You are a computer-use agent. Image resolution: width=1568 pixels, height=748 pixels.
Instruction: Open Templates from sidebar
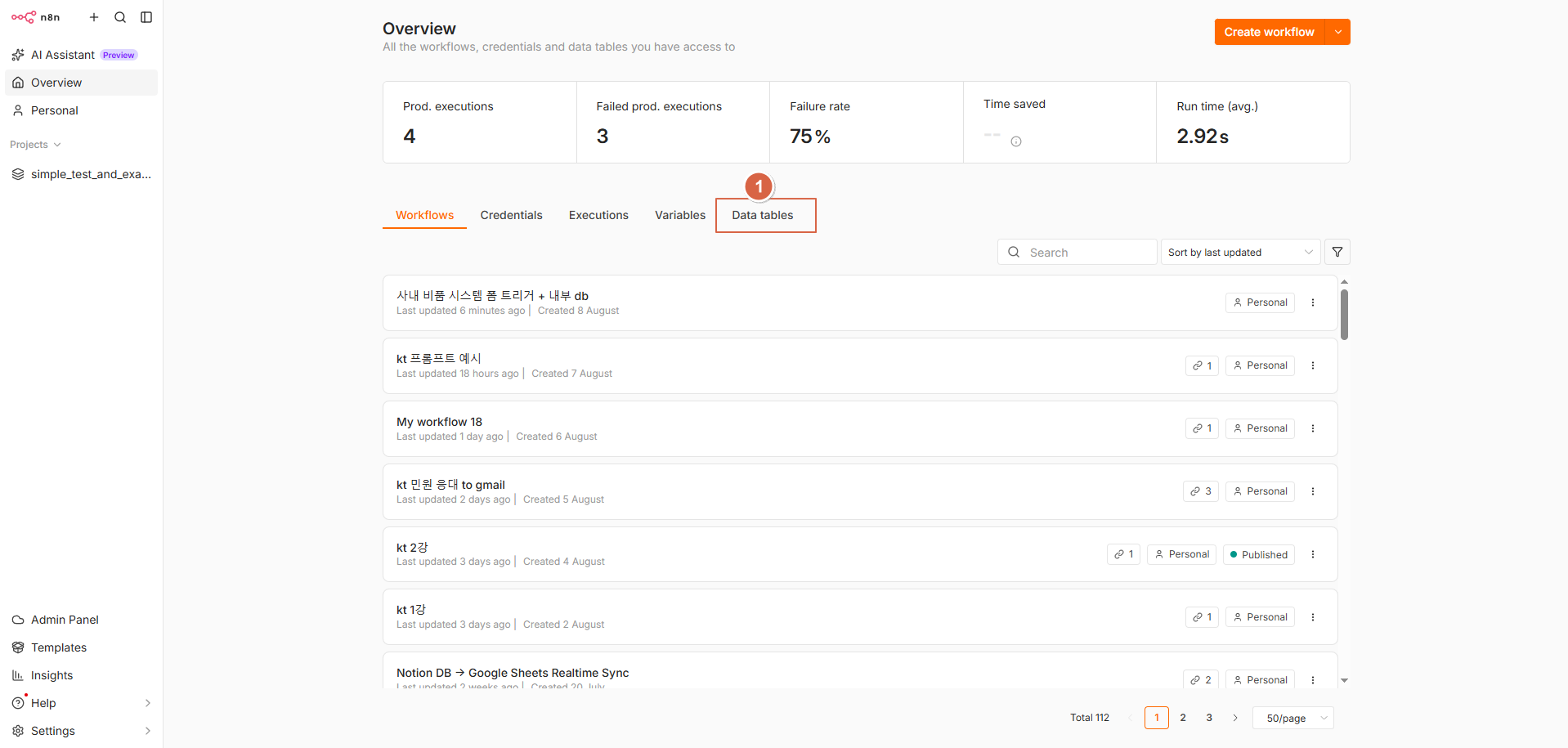coord(81,647)
